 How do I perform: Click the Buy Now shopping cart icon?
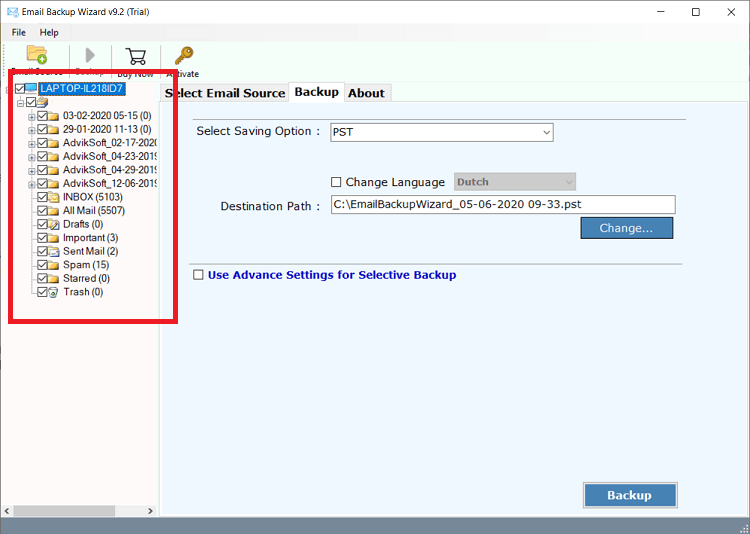(x=136, y=56)
